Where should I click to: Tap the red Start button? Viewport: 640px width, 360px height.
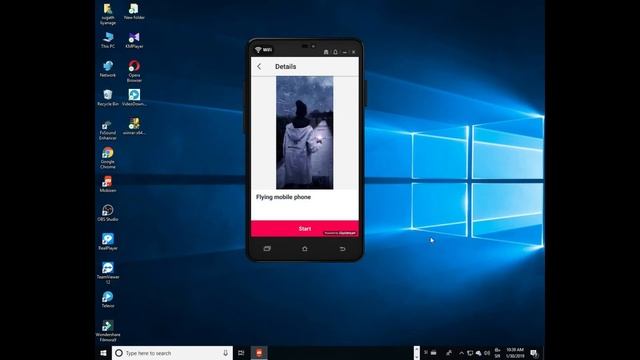point(304,229)
